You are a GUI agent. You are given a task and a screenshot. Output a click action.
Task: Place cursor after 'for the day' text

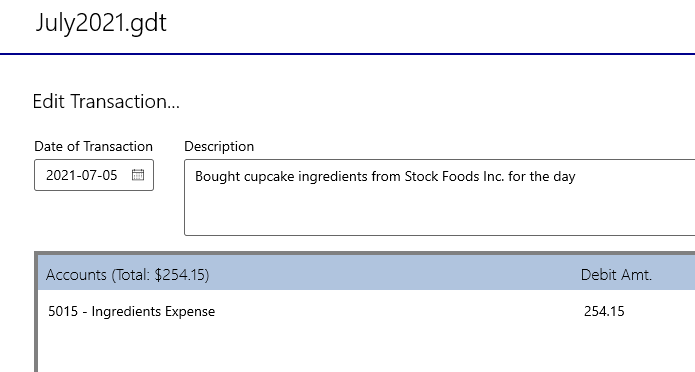[x=577, y=176]
